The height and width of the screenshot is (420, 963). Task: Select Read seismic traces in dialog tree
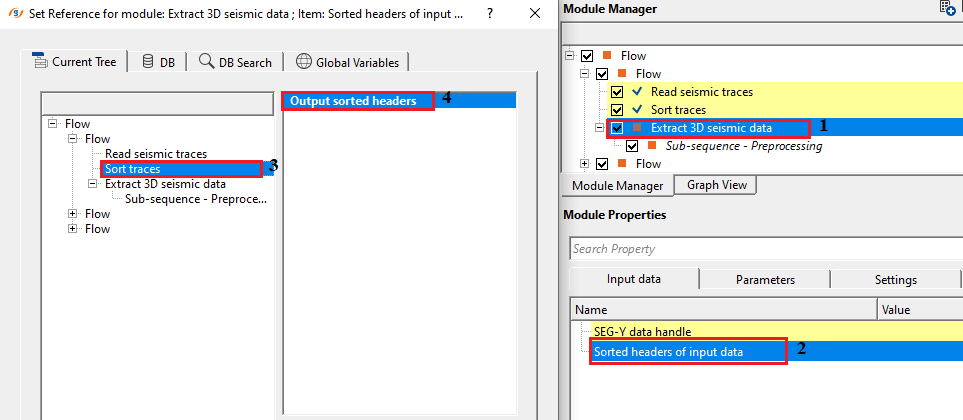click(x=156, y=154)
